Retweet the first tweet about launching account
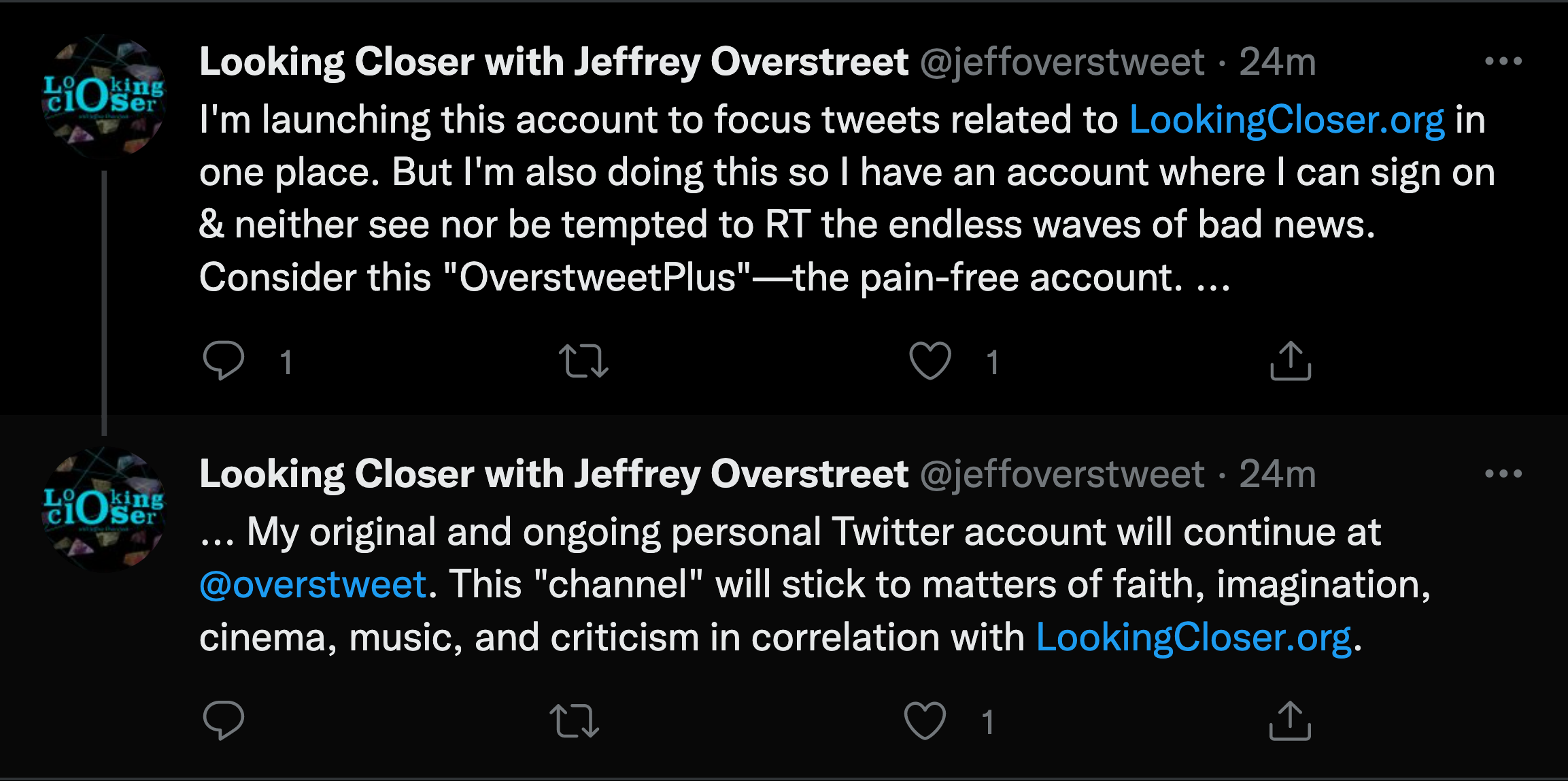Screen dimensions: 1568x781 (x=583, y=361)
